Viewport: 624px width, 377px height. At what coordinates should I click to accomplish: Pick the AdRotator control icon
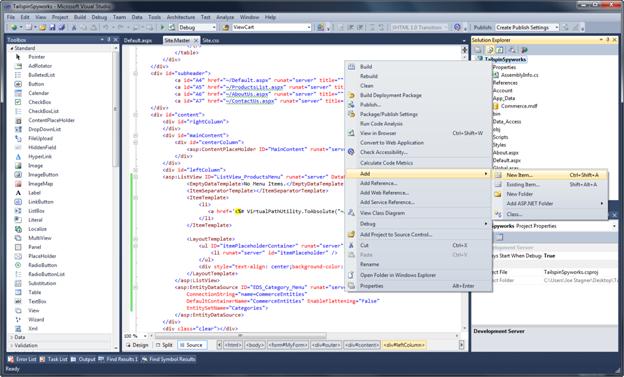tap(18, 66)
